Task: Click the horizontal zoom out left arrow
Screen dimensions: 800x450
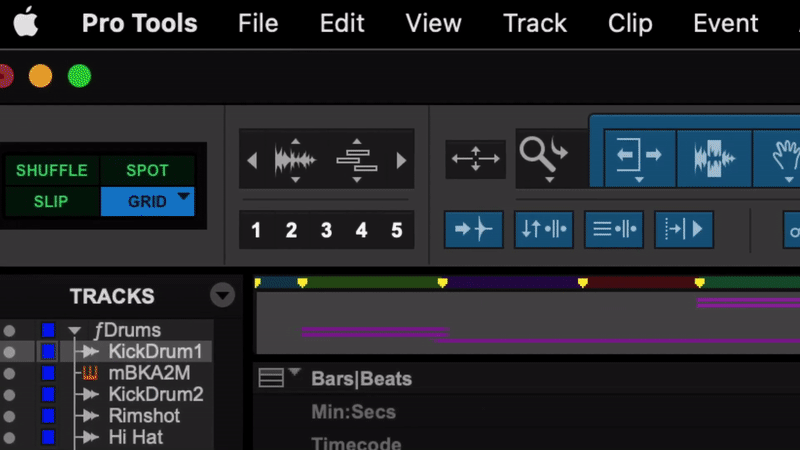Action: 252,161
